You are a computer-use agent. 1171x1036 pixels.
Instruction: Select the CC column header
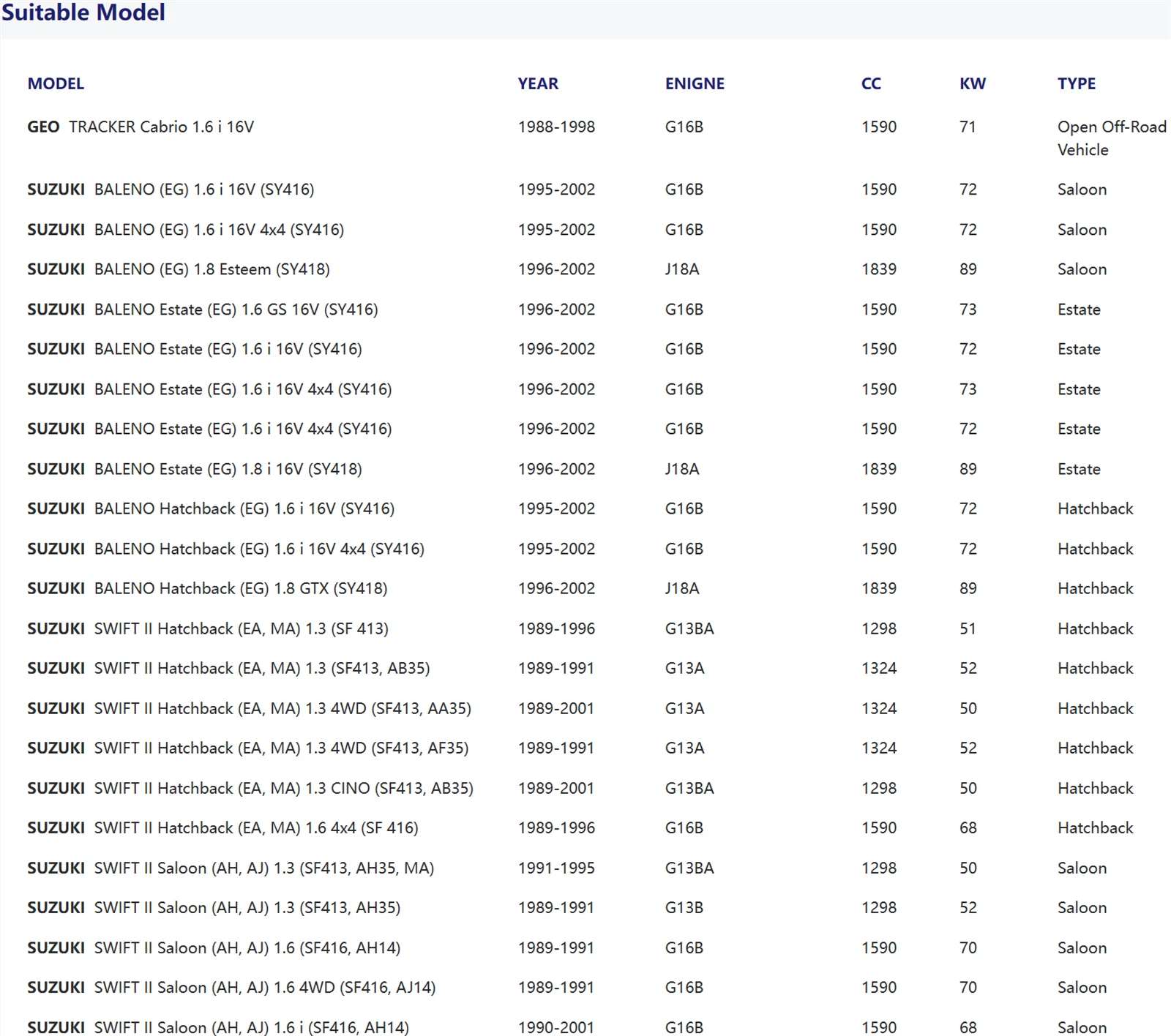[871, 83]
